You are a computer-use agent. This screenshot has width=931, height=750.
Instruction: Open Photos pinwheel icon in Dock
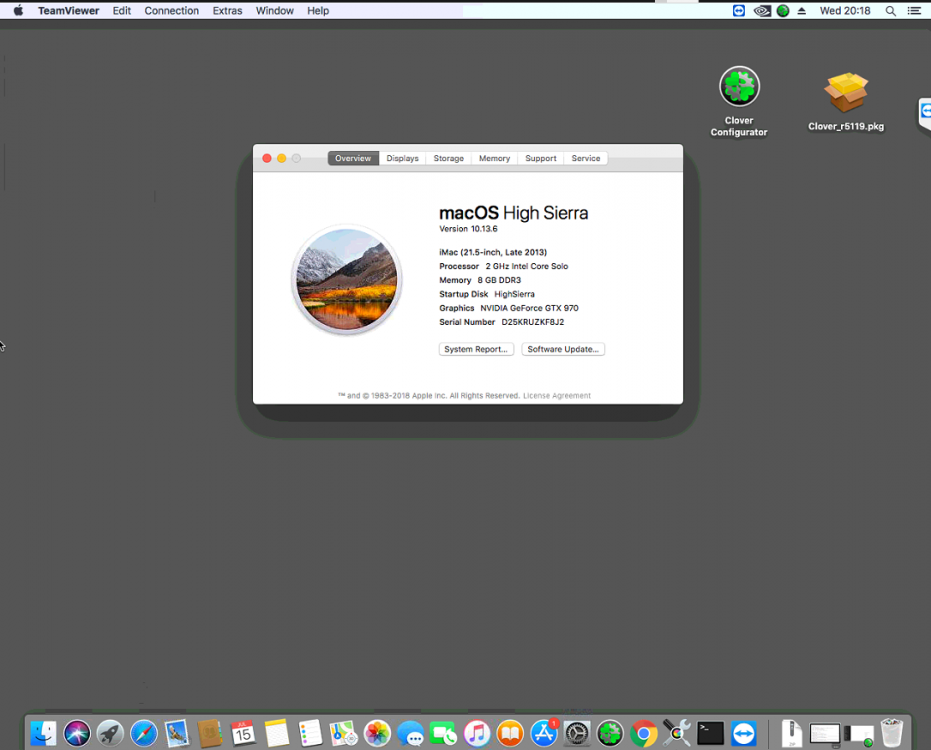click(377, 733)
